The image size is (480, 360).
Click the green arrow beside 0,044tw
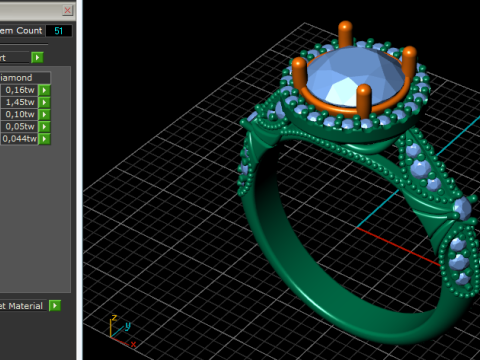(x=44, y=139)
